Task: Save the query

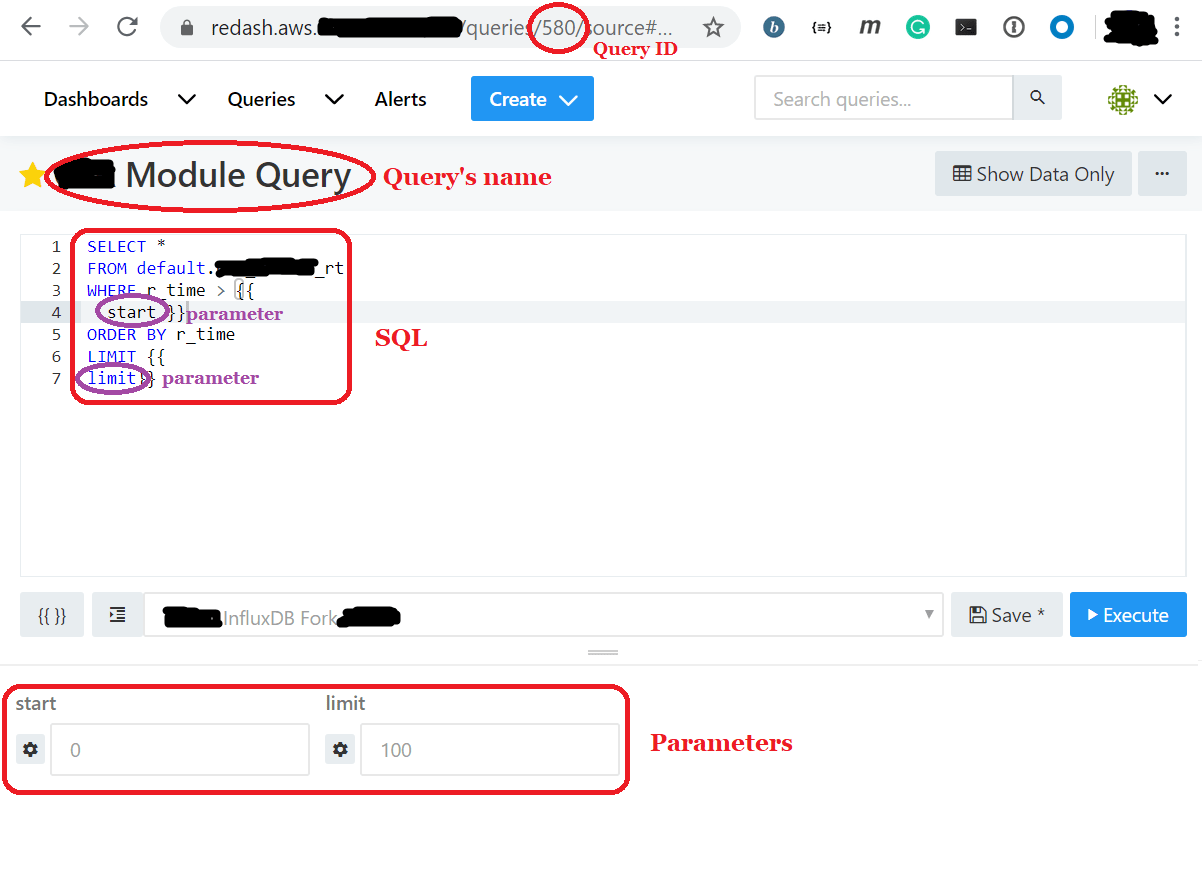Action: (1006, 615)
